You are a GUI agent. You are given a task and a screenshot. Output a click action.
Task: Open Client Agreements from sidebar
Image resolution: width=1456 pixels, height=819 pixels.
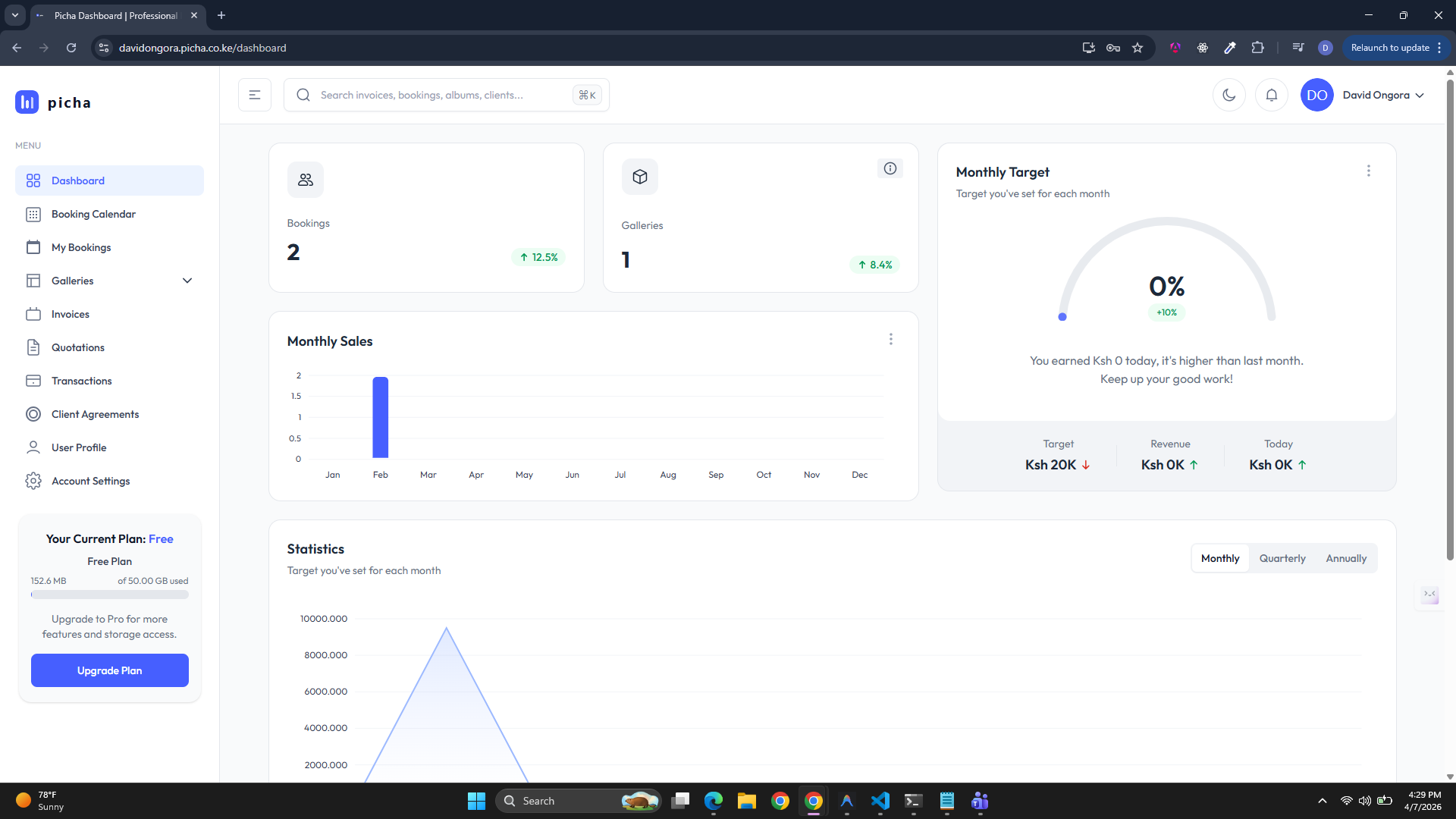pyautogui.click(x=95, y=414)
